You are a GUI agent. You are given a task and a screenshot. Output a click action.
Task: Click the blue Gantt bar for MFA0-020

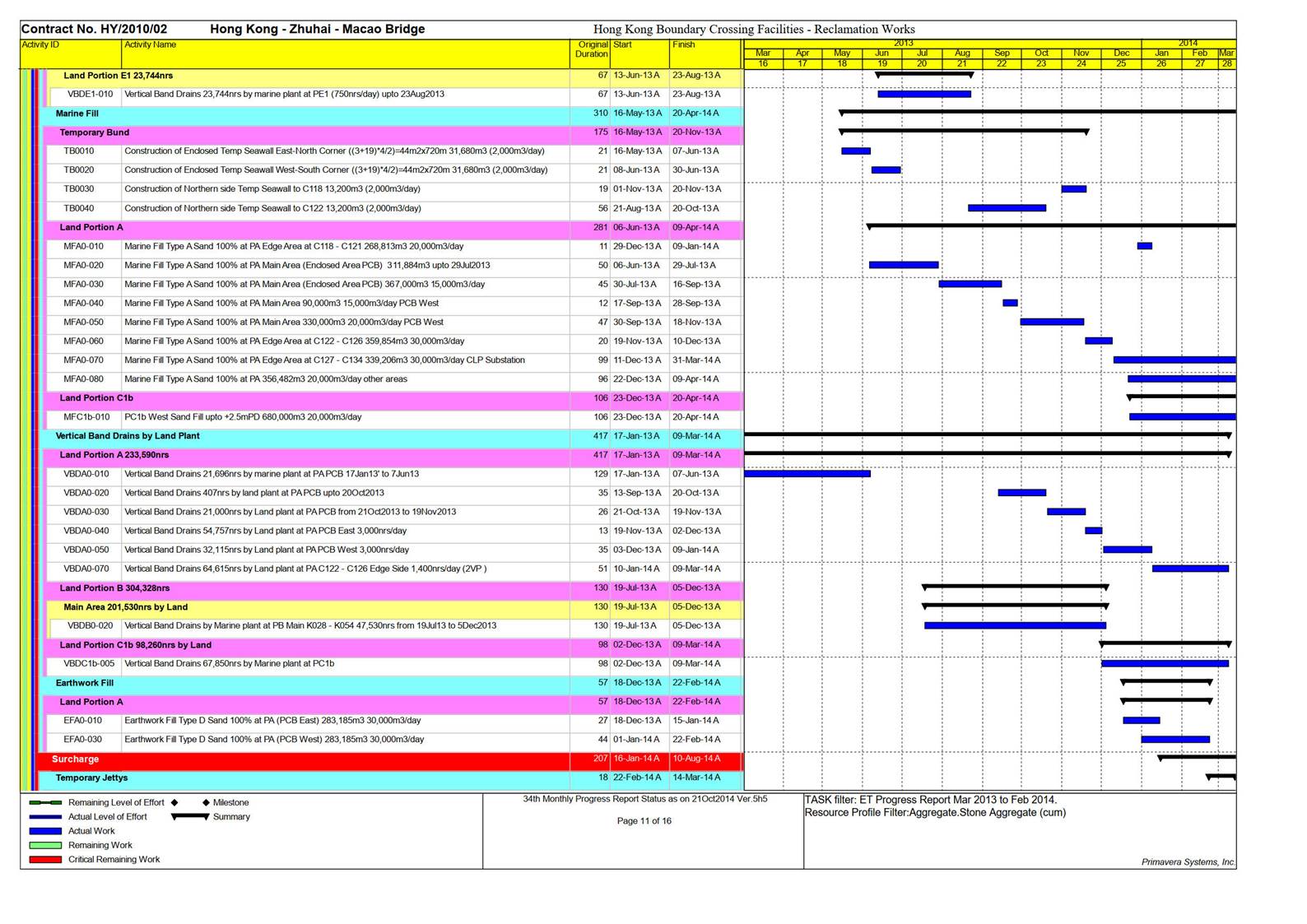point(904,265)
